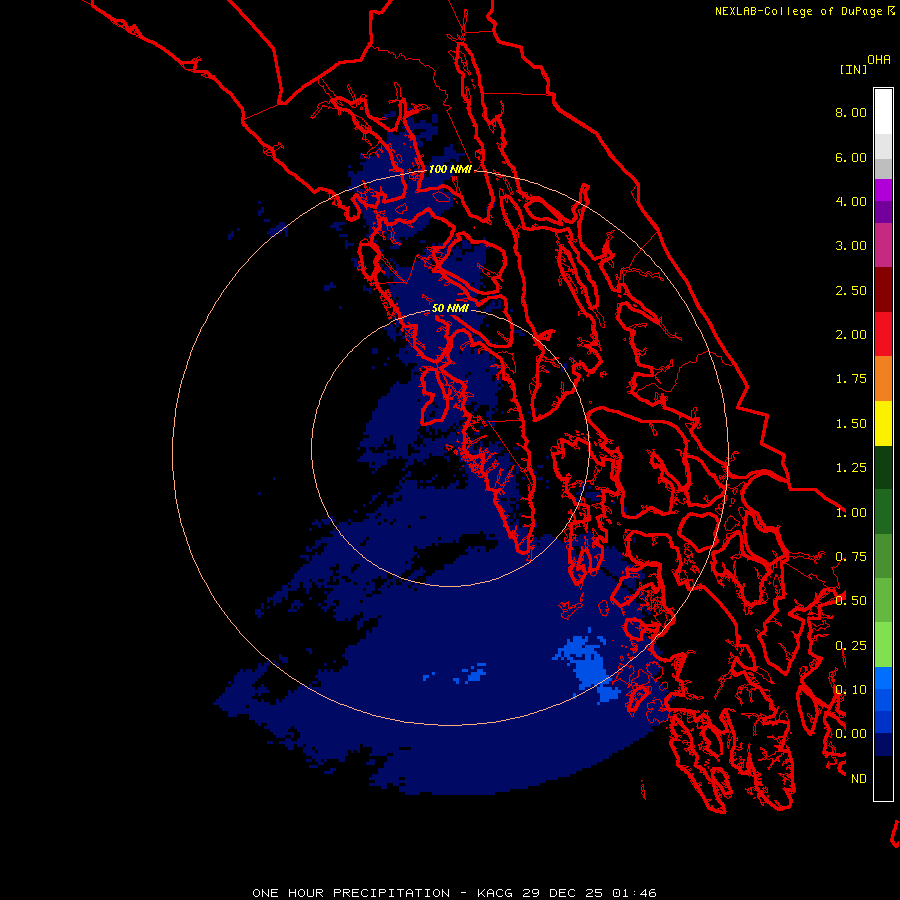Select the orange 1.75 legend swatch
900x900 pixels.
(883, 379)
